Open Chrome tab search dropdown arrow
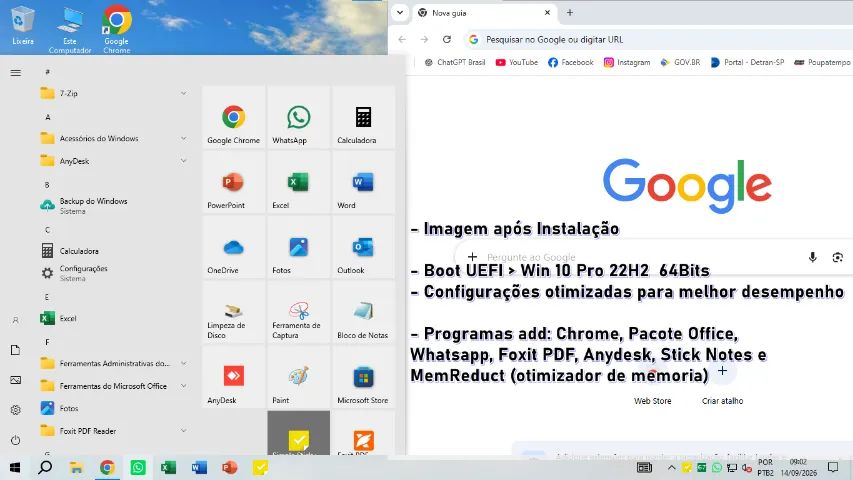 point(400,13)
